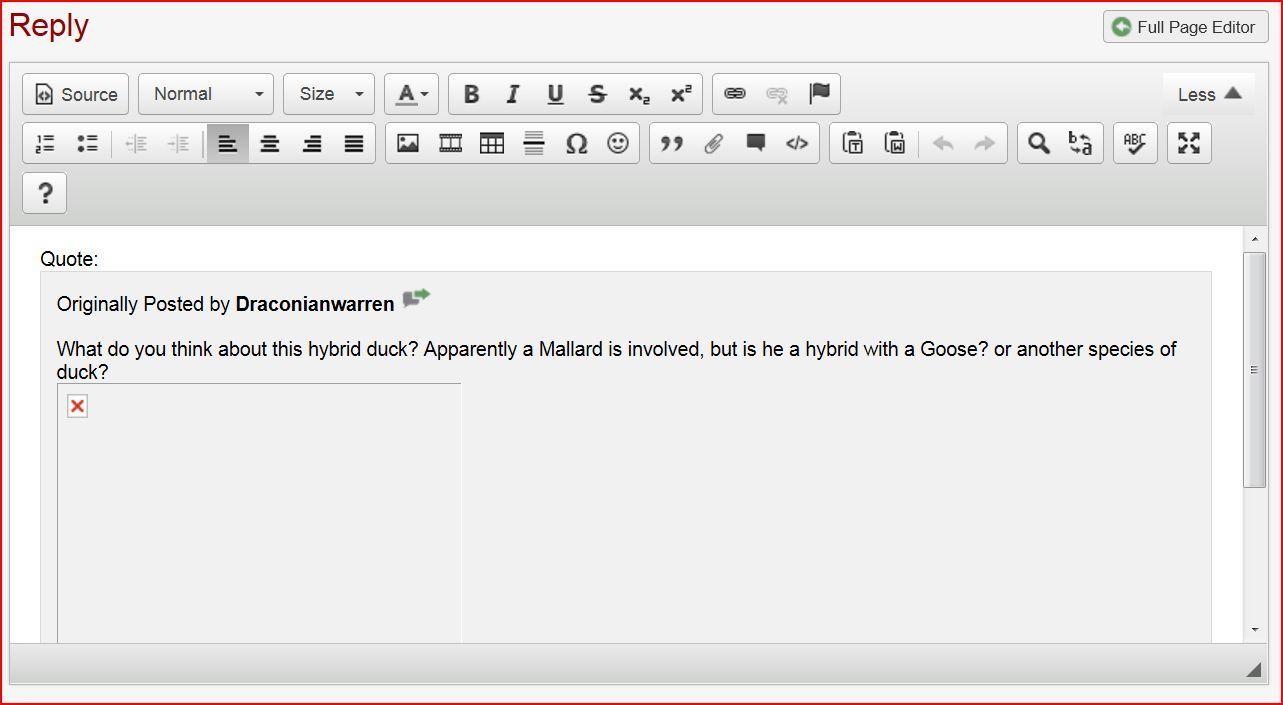Center-align the text
Viewport: 1283px width, 705px height.
click(x=270, y=144)
